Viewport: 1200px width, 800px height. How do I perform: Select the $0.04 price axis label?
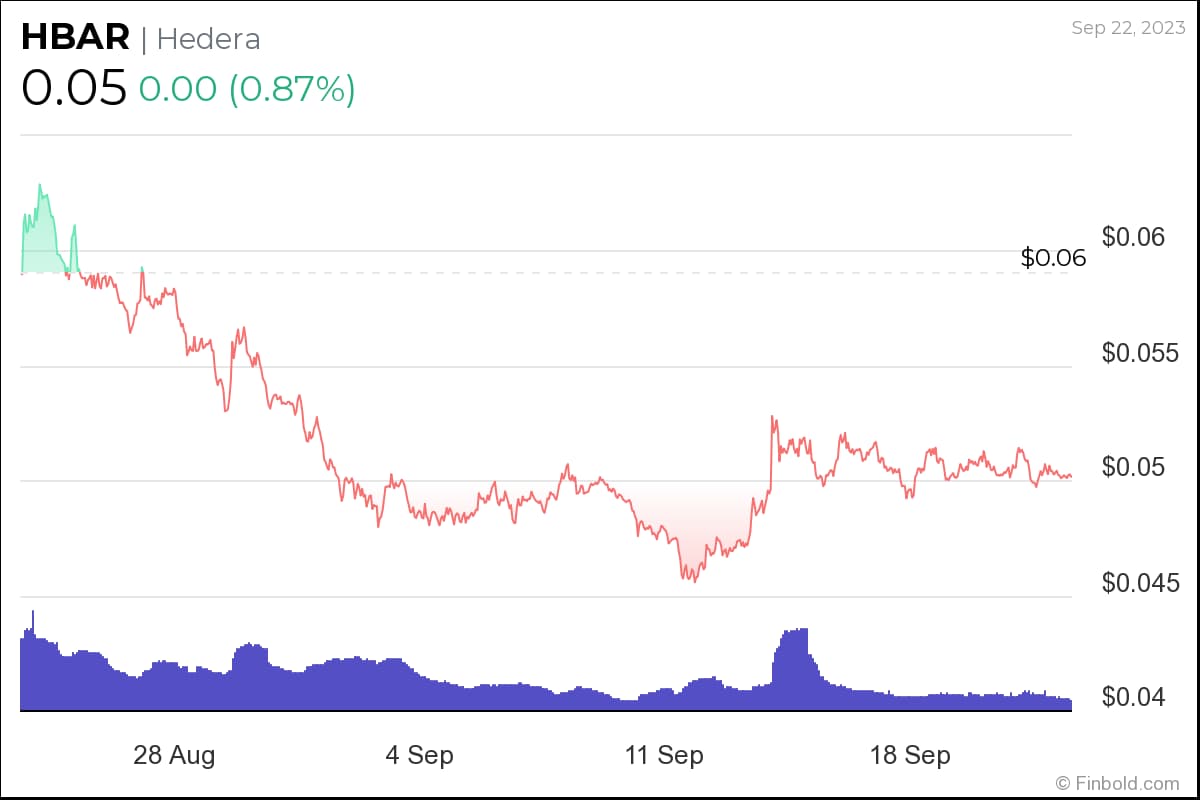pos(1136,696)
